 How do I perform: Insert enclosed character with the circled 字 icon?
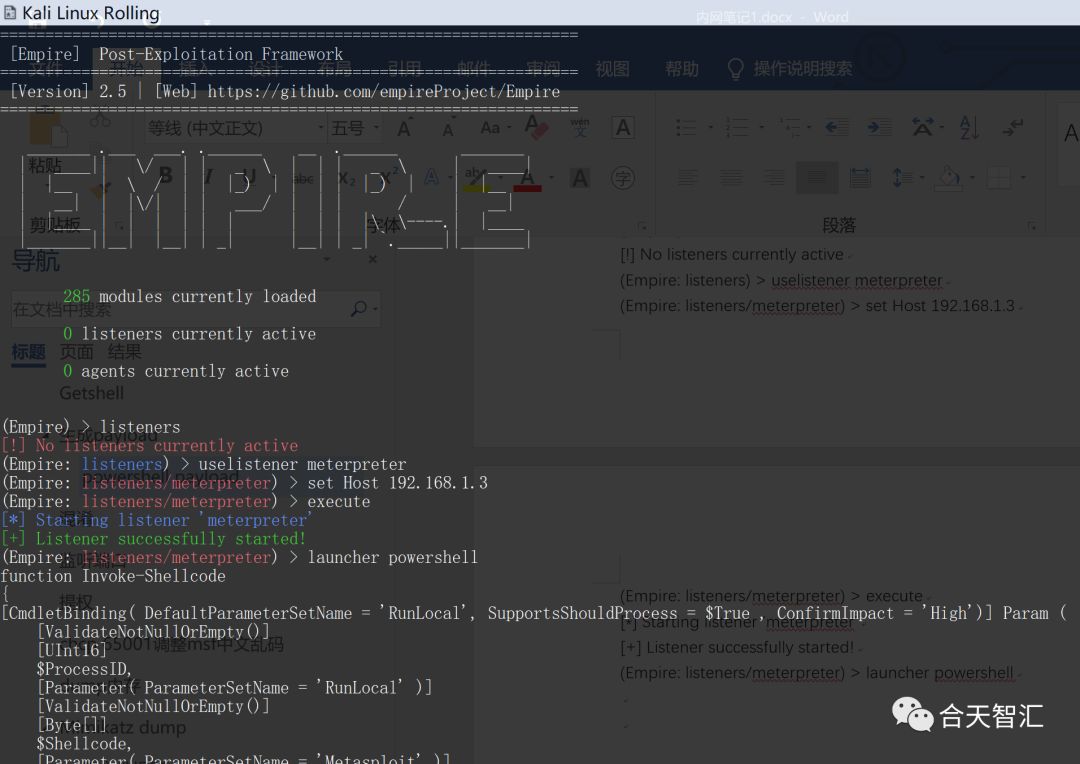coord(623,178)
